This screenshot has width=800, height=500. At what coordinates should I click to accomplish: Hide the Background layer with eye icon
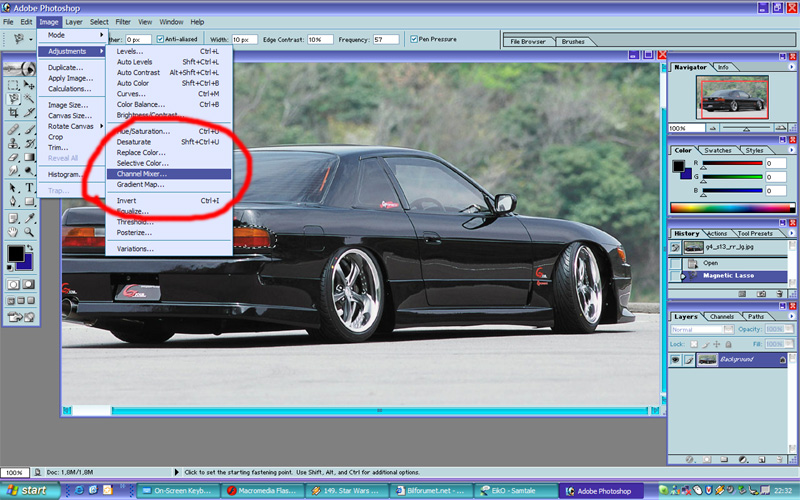click(x=676, y=358)
